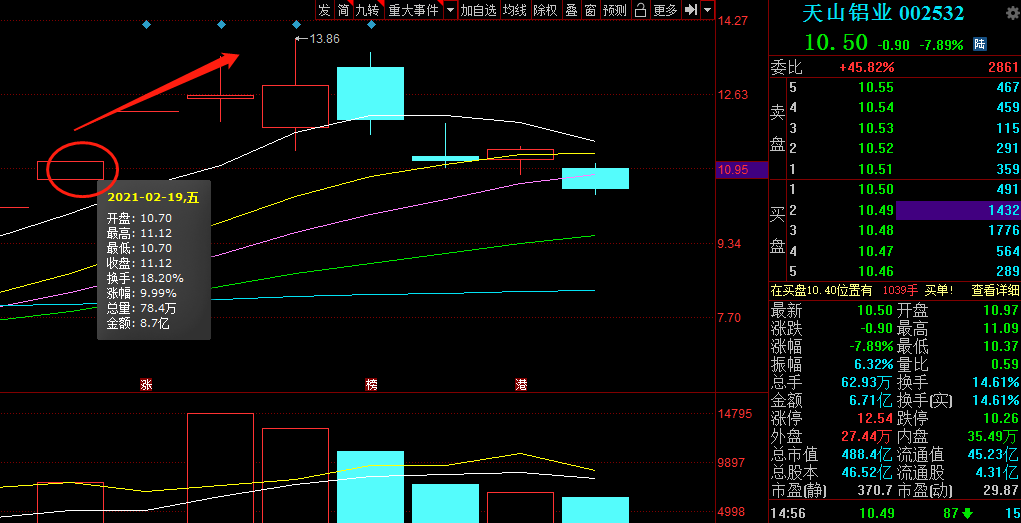The height and width of the screenshot is (523, 1021).
Task: Expand the last dropdown arrow in toolbar
Action: pyautogui.click(x=708, y=10)
